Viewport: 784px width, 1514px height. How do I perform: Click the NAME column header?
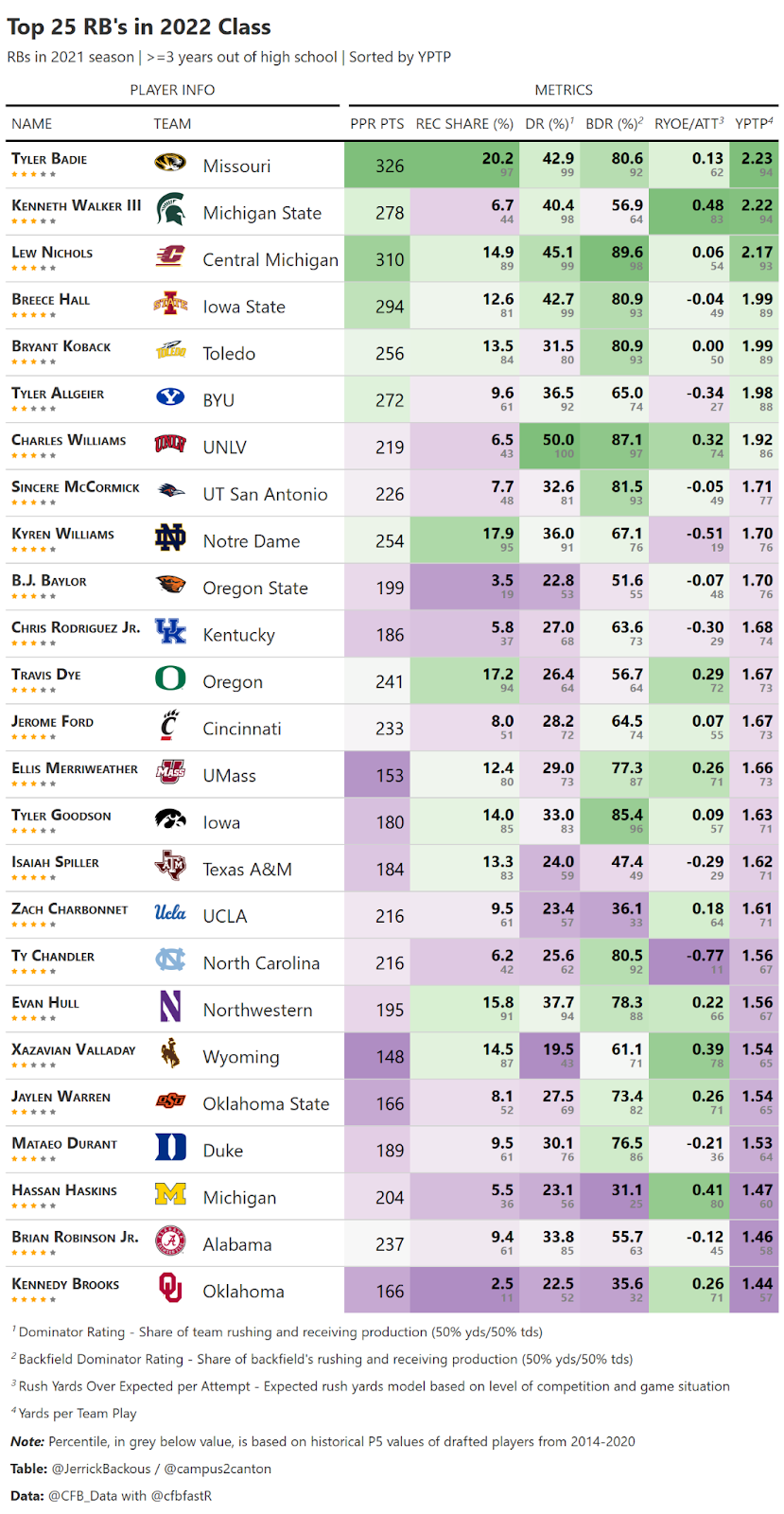(32, 124)
